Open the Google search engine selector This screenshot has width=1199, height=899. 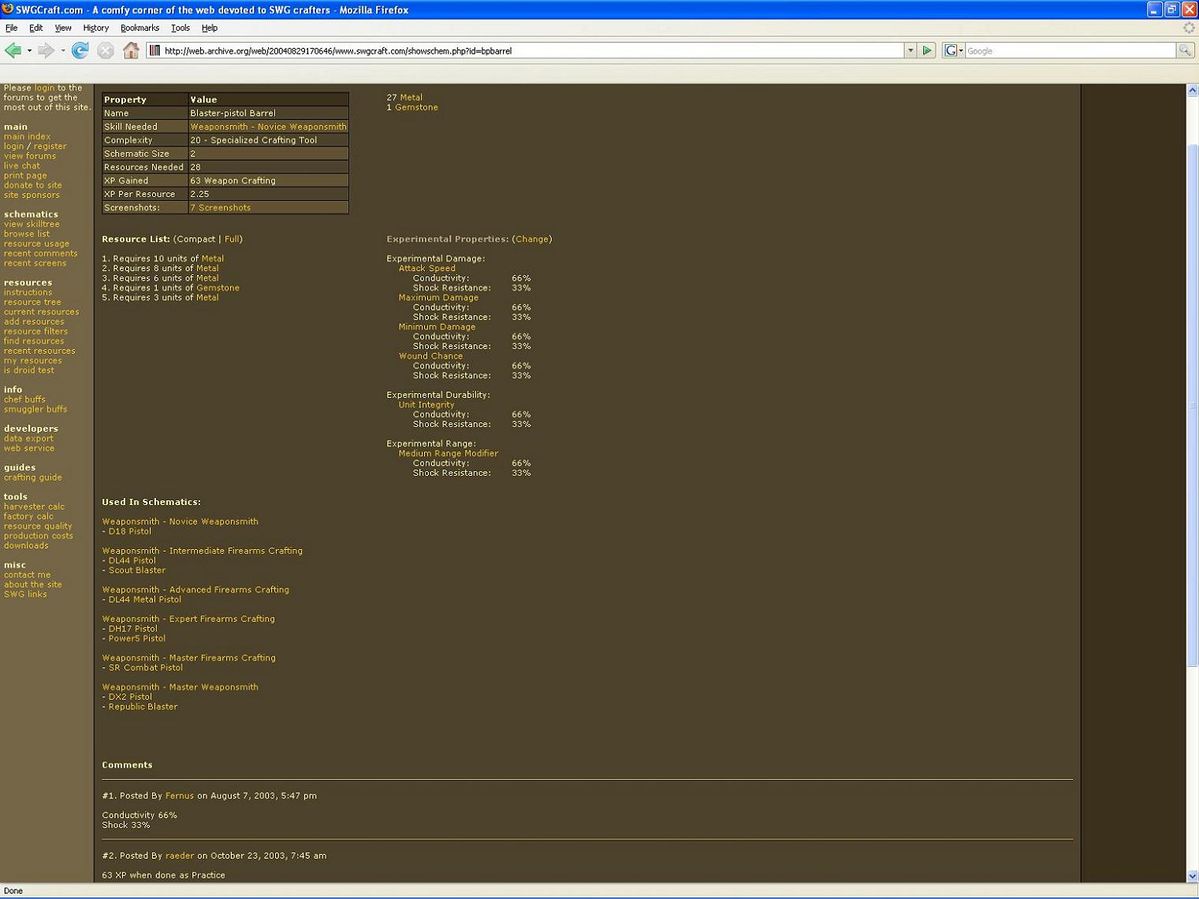pyautogui.click(x=953, y=50)
